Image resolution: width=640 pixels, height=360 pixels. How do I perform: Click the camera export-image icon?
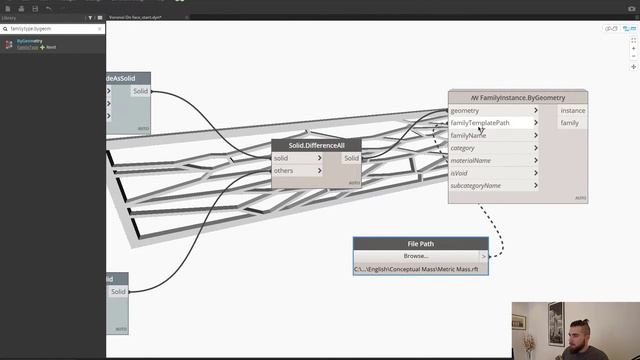click(631, 9)
